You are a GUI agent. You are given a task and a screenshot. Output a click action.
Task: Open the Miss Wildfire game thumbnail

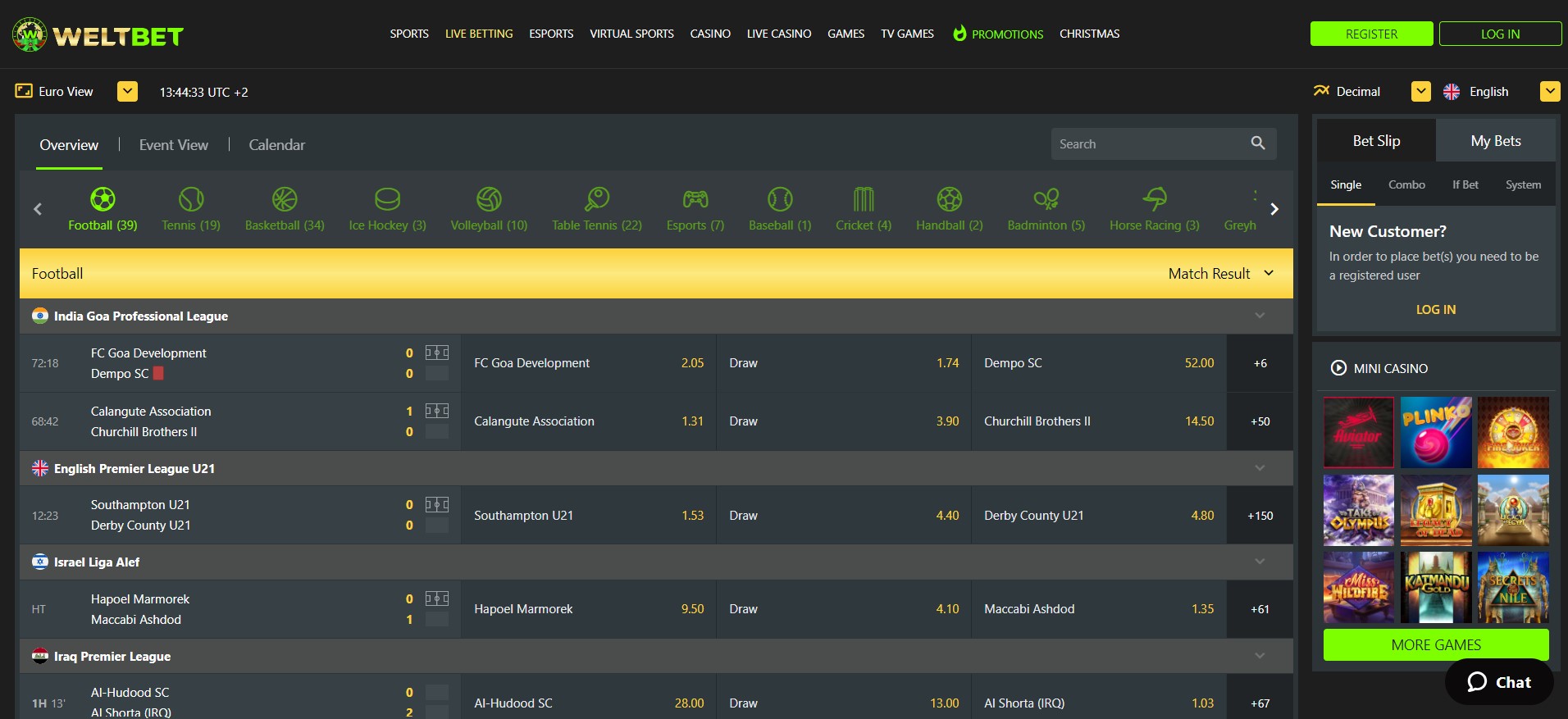point(1358,587)
